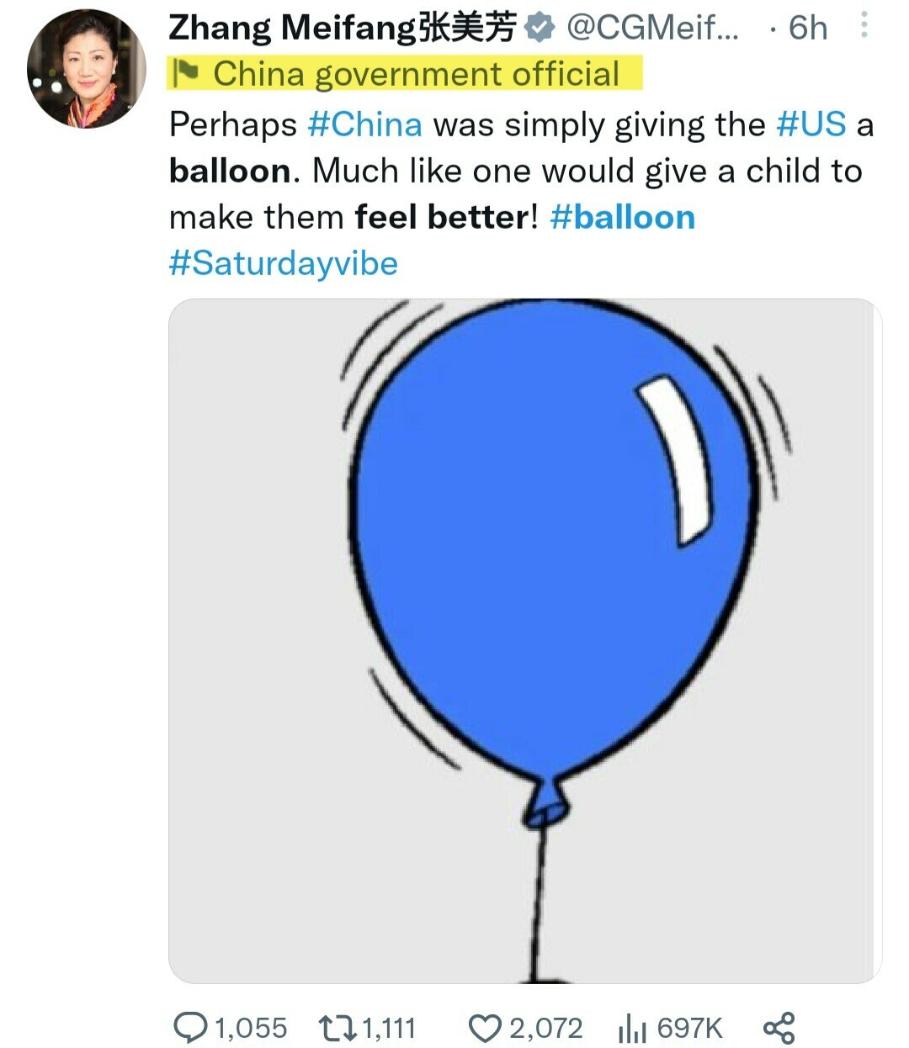Click the retweet arrows icon

pyautogui.click(x=337, y=1028)
